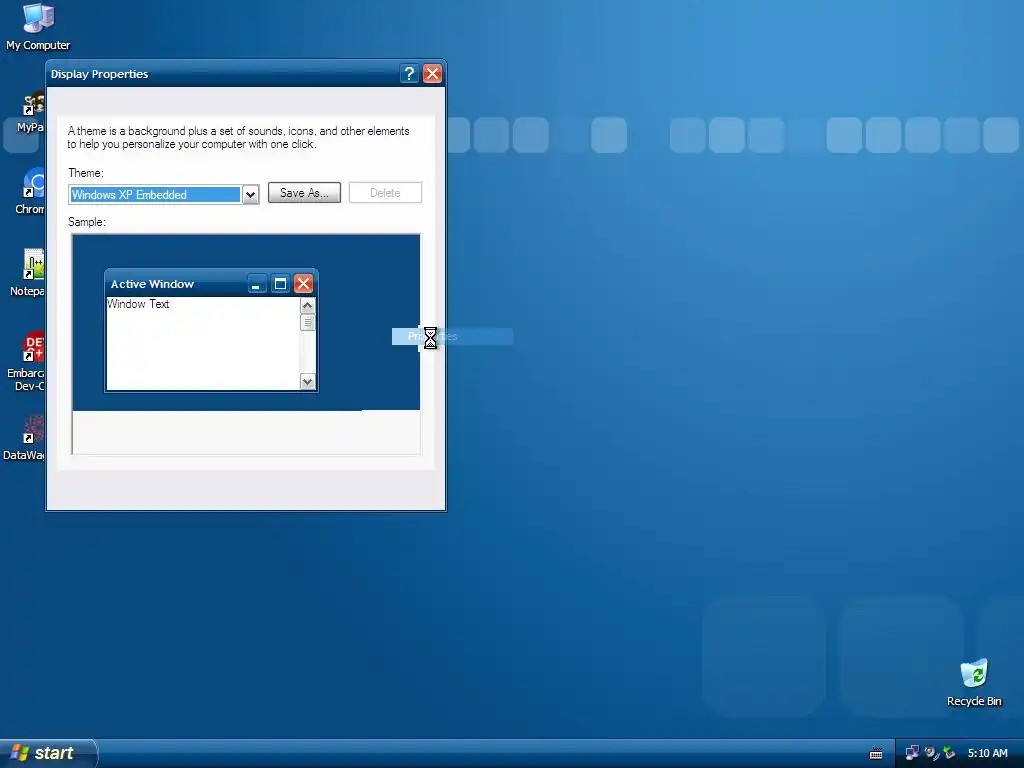
Task: Click the sample Active Window minimize icon
Action: (x=257, y=284)
